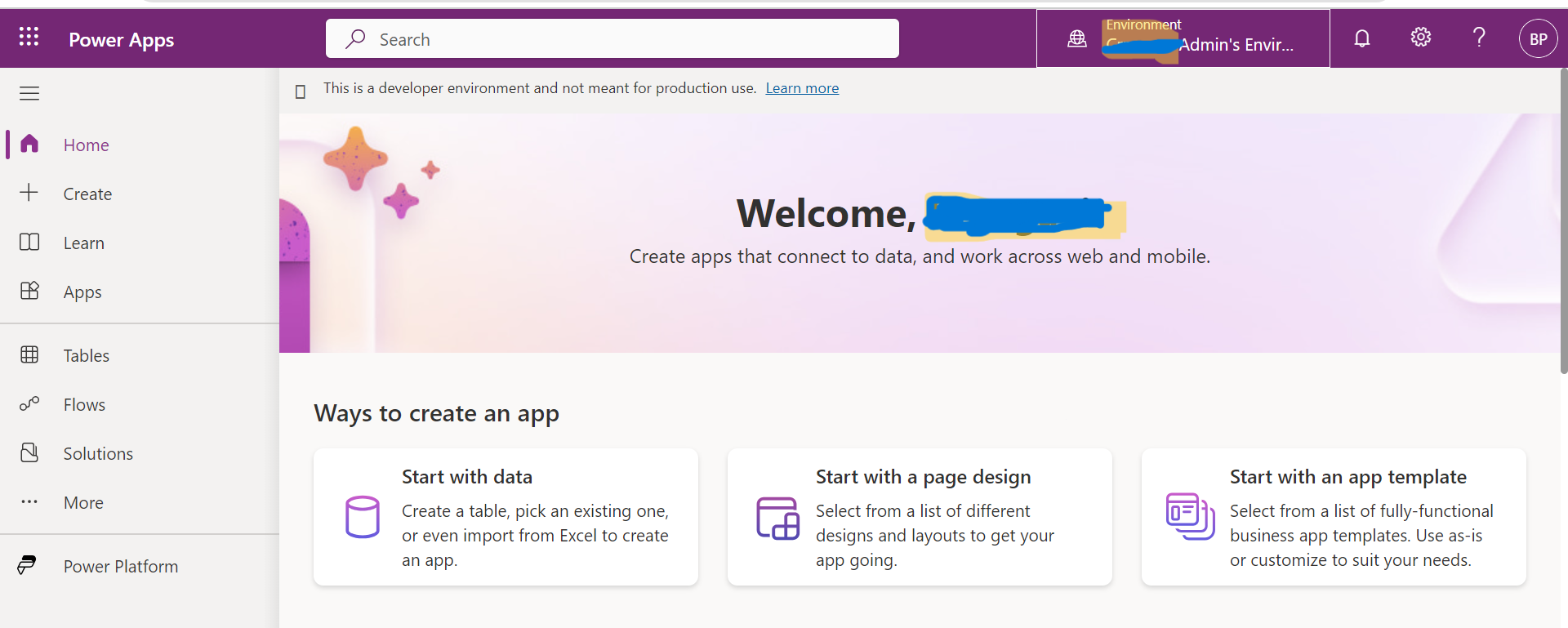Open the app launcher waffle icon
The width and height of the screenshot is (1568, 628).
29,37
